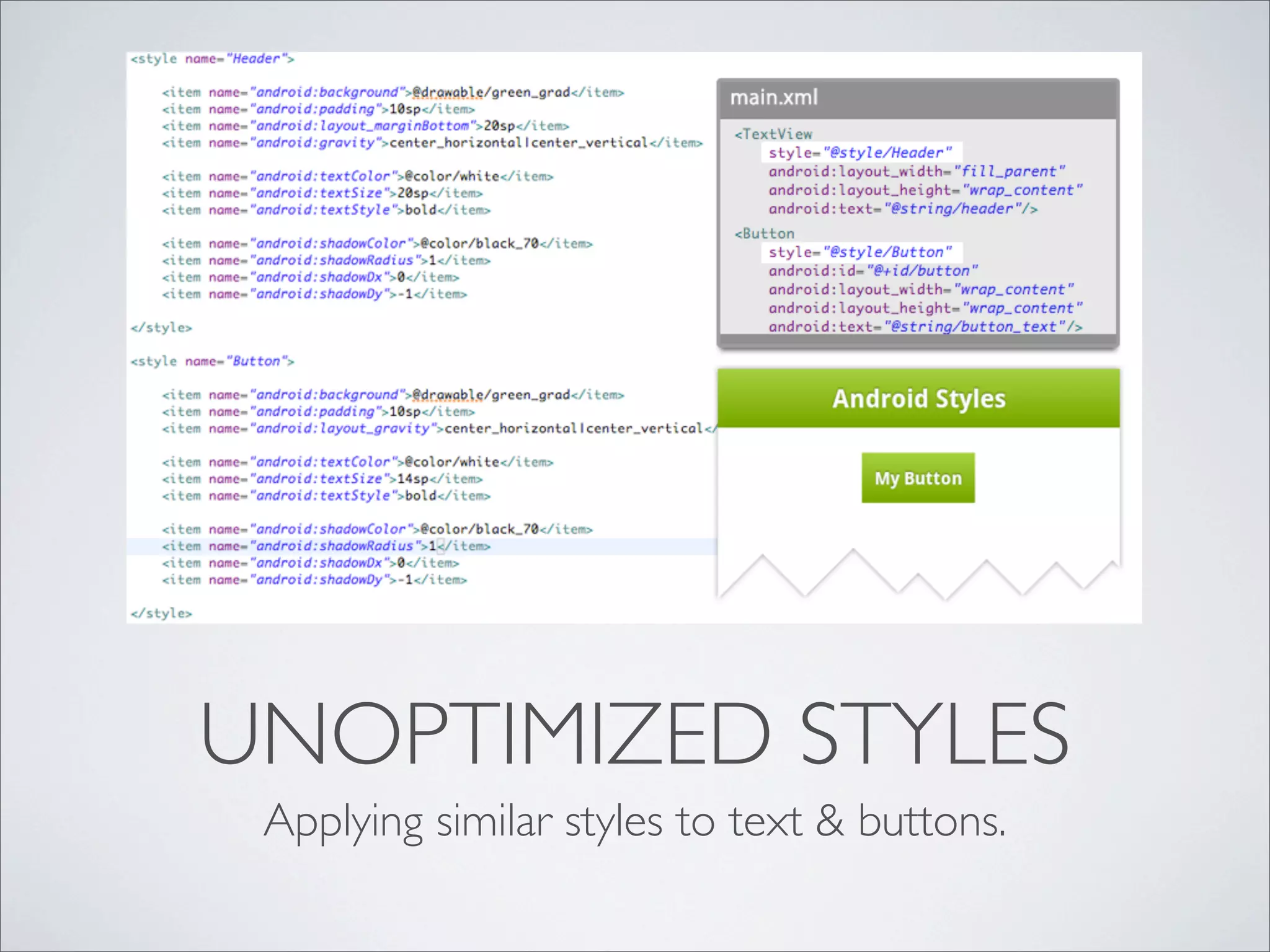Click the green My Button

click(x=918, y=478)
